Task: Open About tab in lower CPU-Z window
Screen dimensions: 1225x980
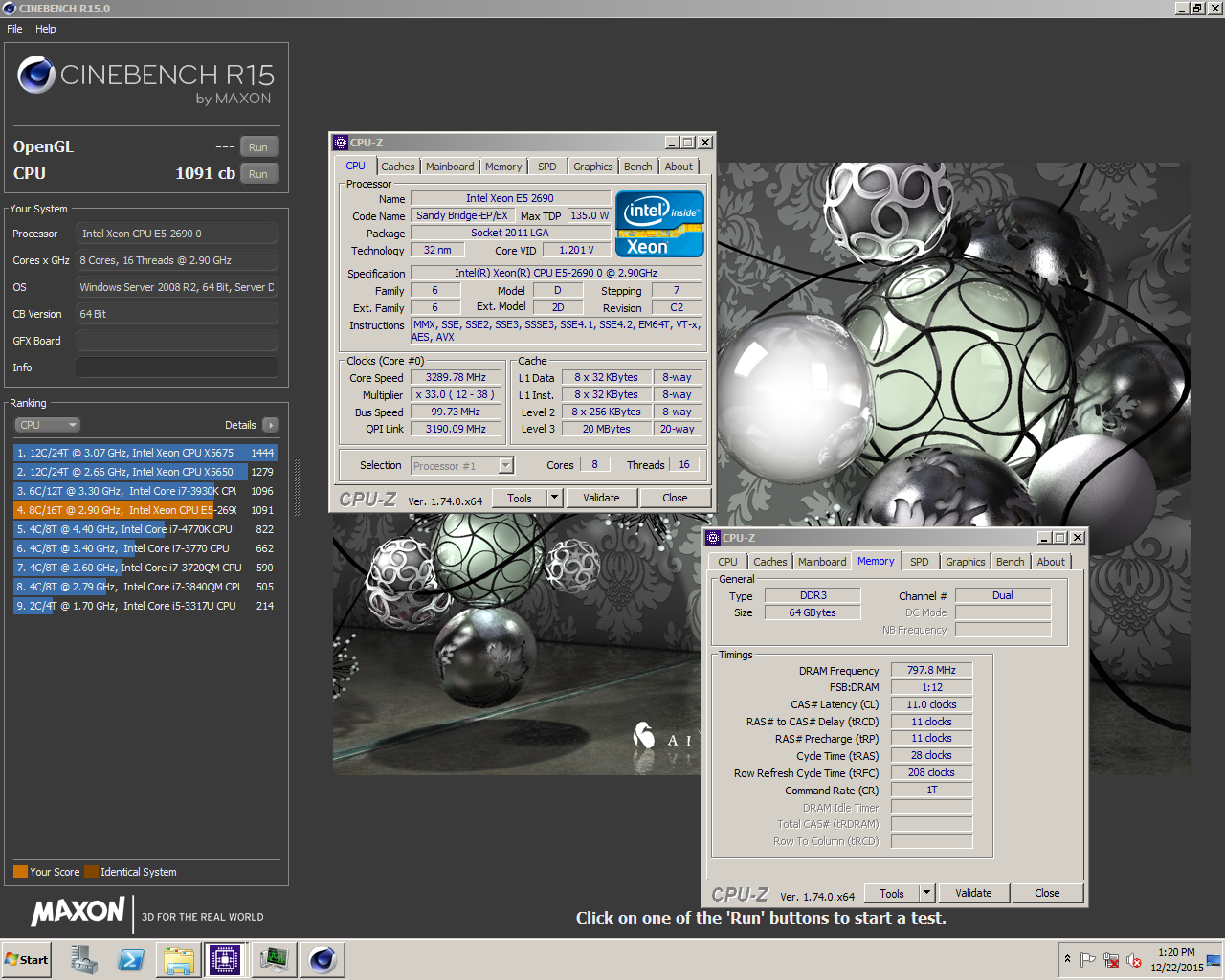Action: point(1051,562)
